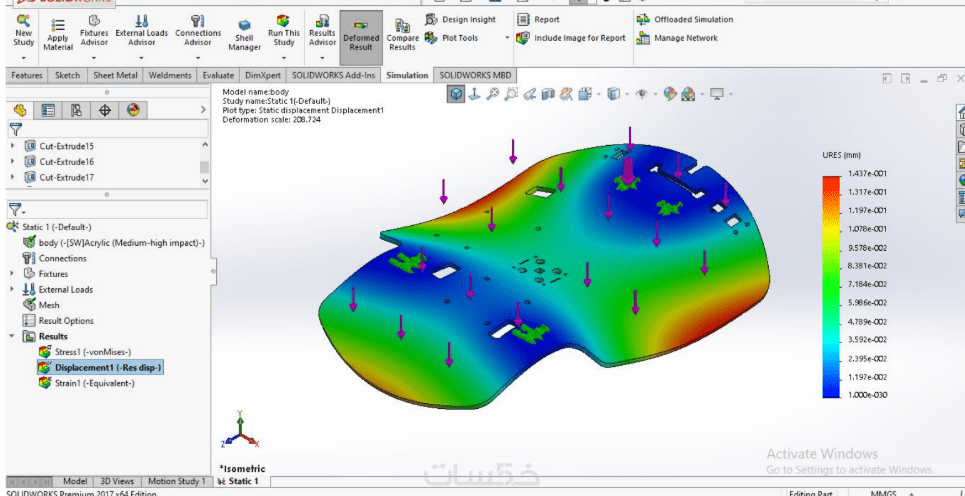Collapse the Results folder
The height and width of the screenshot is (496, 965).
[12, 336]
